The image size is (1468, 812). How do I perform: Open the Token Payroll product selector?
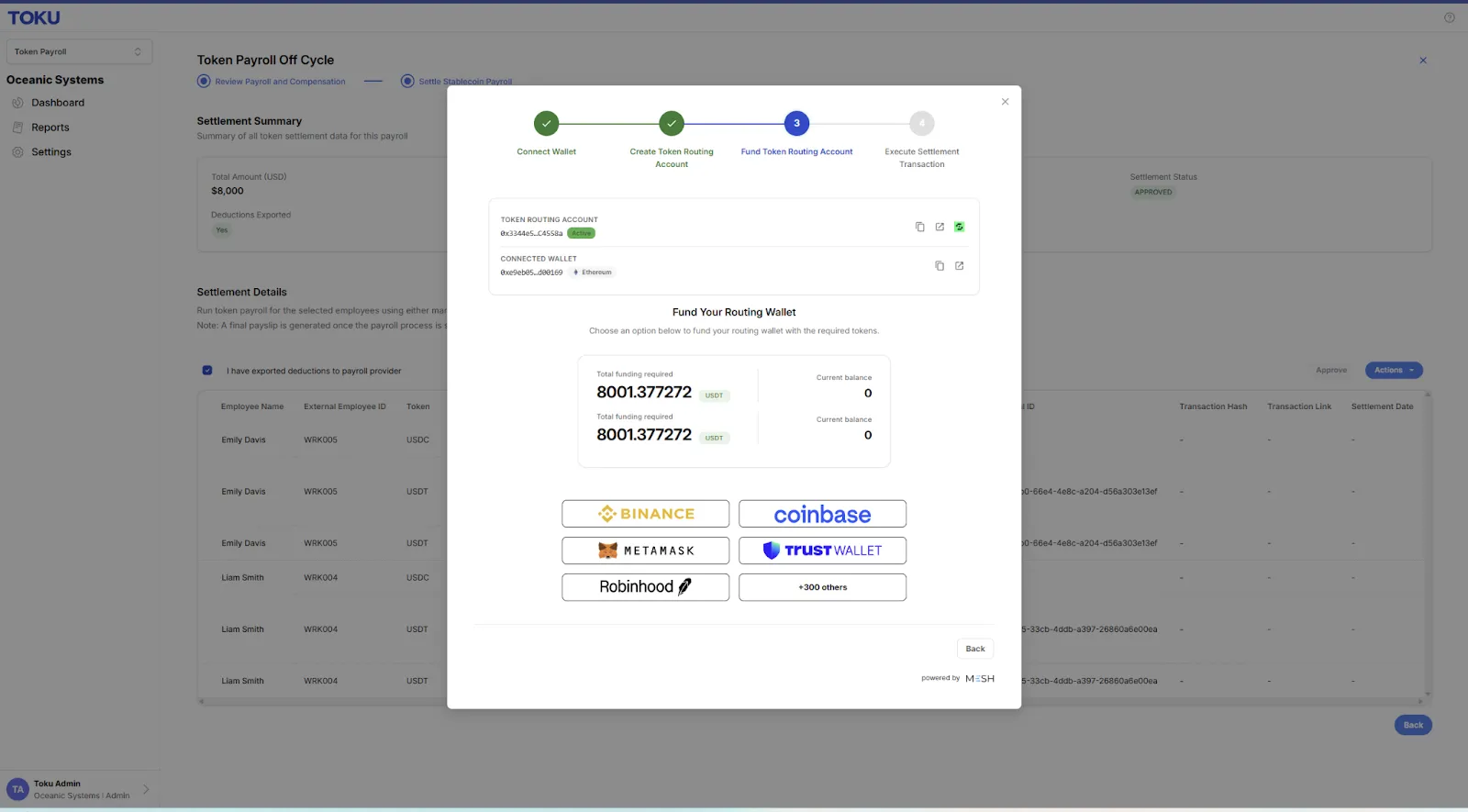pyautogui.click(x=79, y=51)
